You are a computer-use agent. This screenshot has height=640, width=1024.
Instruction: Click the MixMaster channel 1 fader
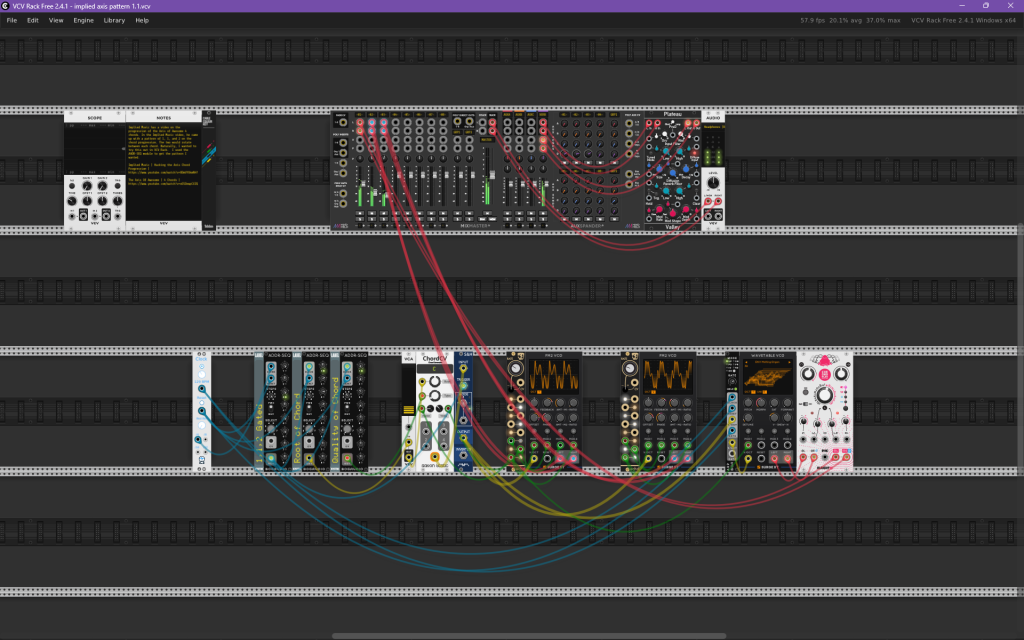(x=364, y=184)
